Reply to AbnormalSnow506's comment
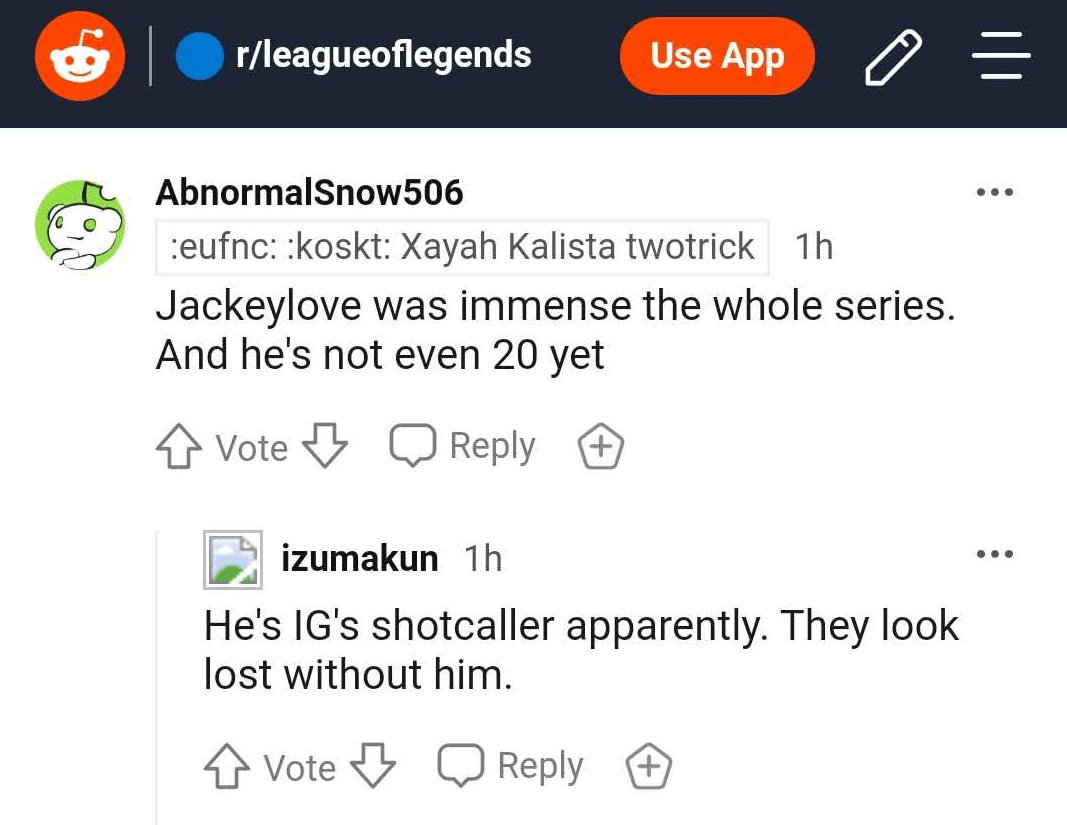The width and height of the screenshot is (1067, 825). click(x=463, y=446)
